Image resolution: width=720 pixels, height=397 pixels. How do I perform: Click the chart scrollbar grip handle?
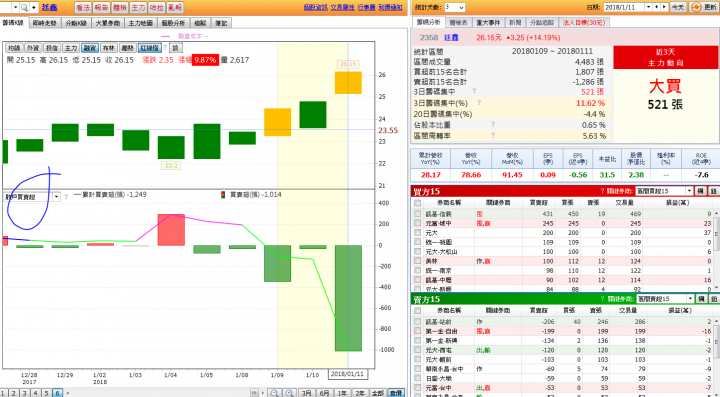254,393
